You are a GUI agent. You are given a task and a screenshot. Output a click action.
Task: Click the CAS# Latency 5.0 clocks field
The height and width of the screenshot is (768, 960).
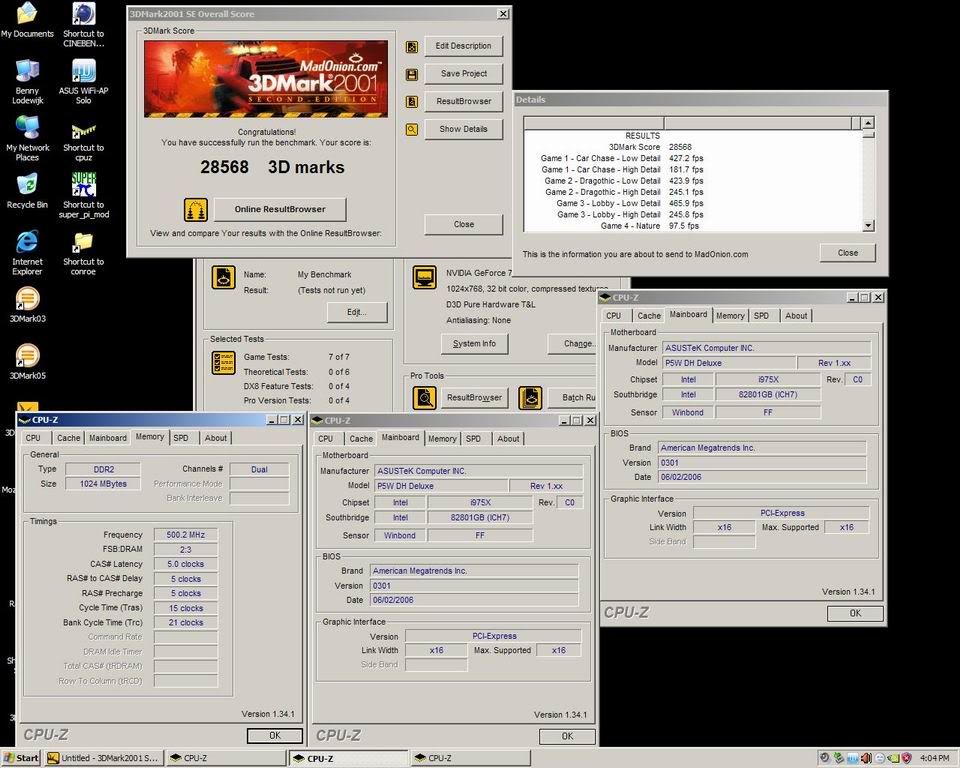186,564
